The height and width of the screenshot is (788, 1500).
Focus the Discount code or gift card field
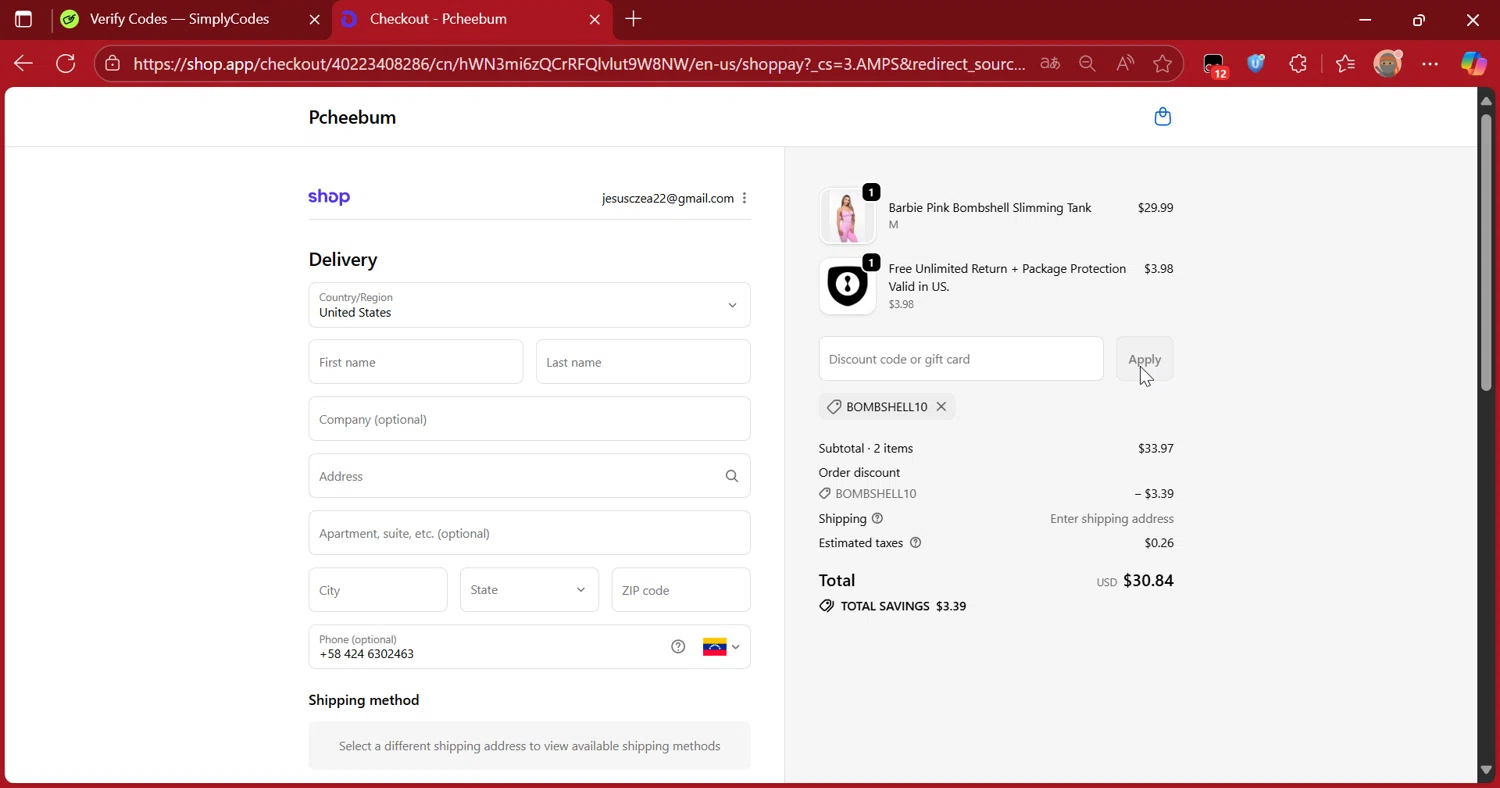(x=960, y=359)
